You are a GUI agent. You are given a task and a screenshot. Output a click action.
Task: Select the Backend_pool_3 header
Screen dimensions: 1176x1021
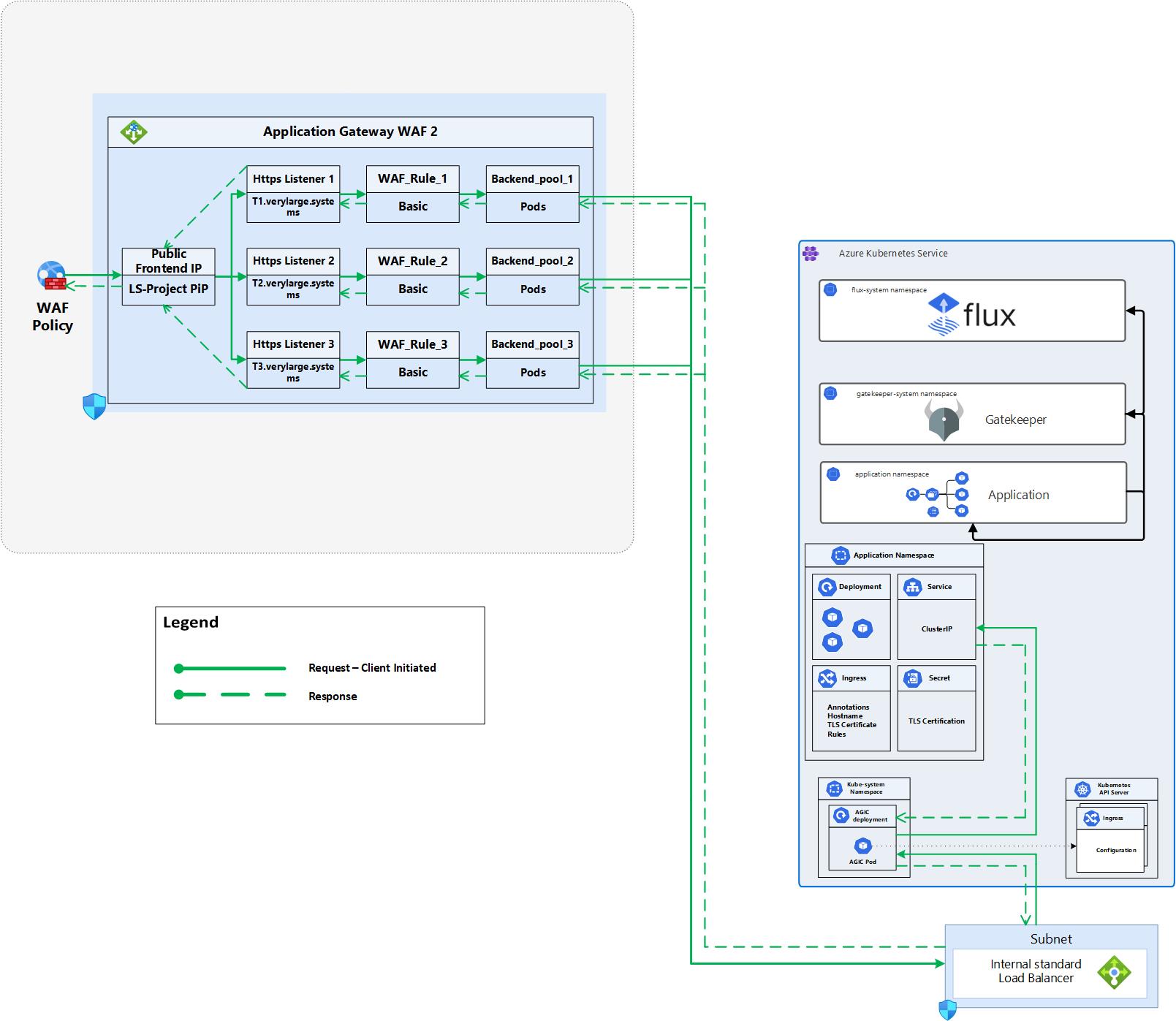pyautogui.click(x=532, y=344)
